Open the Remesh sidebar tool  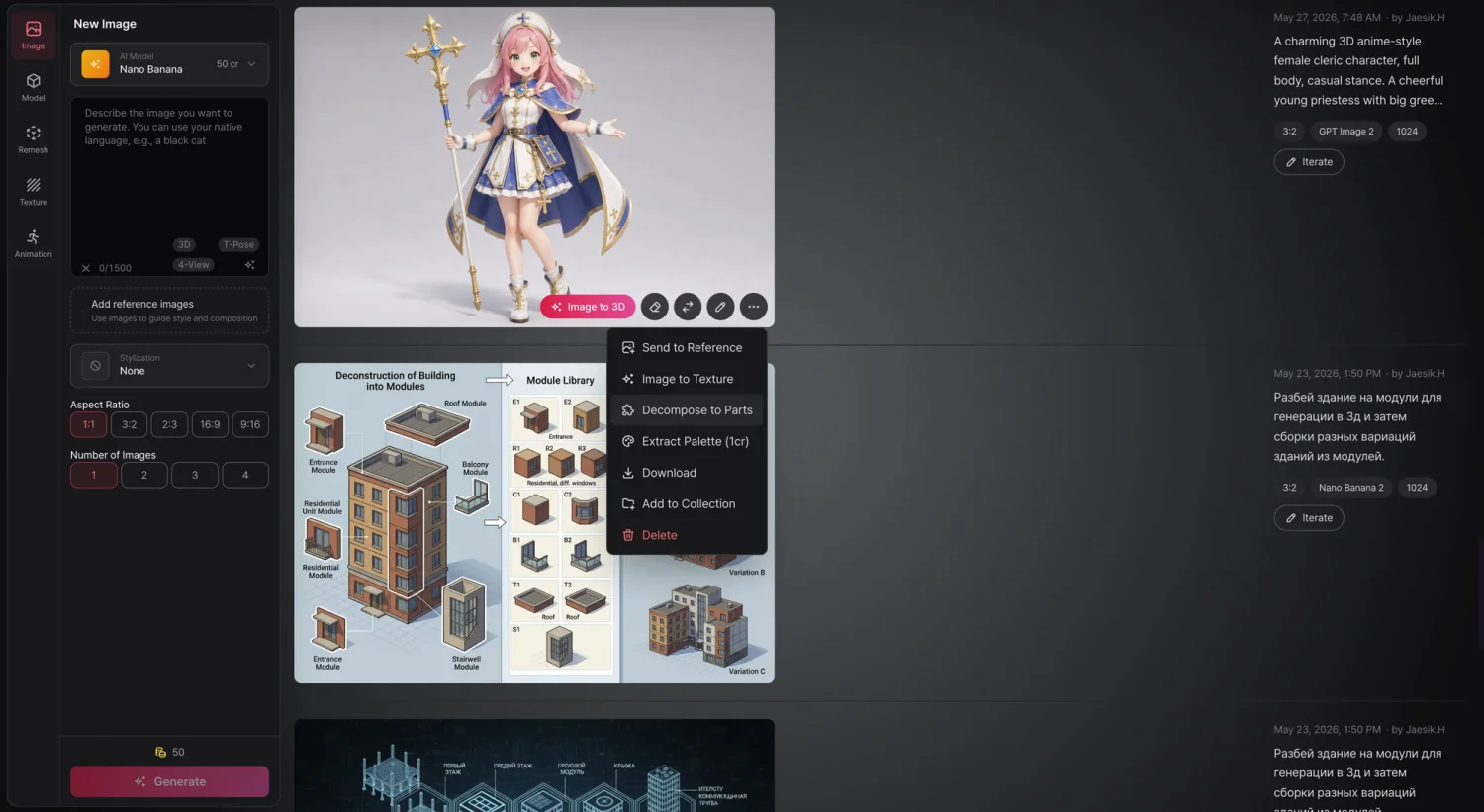pyautogui.click(x=33, y=139)
